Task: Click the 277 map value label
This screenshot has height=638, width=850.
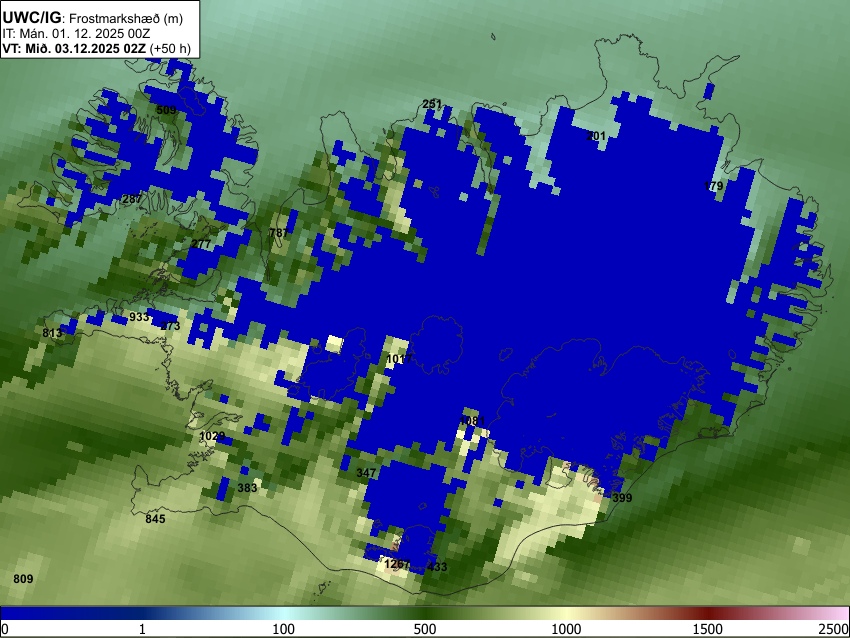Action: click(x=201, y=244)
